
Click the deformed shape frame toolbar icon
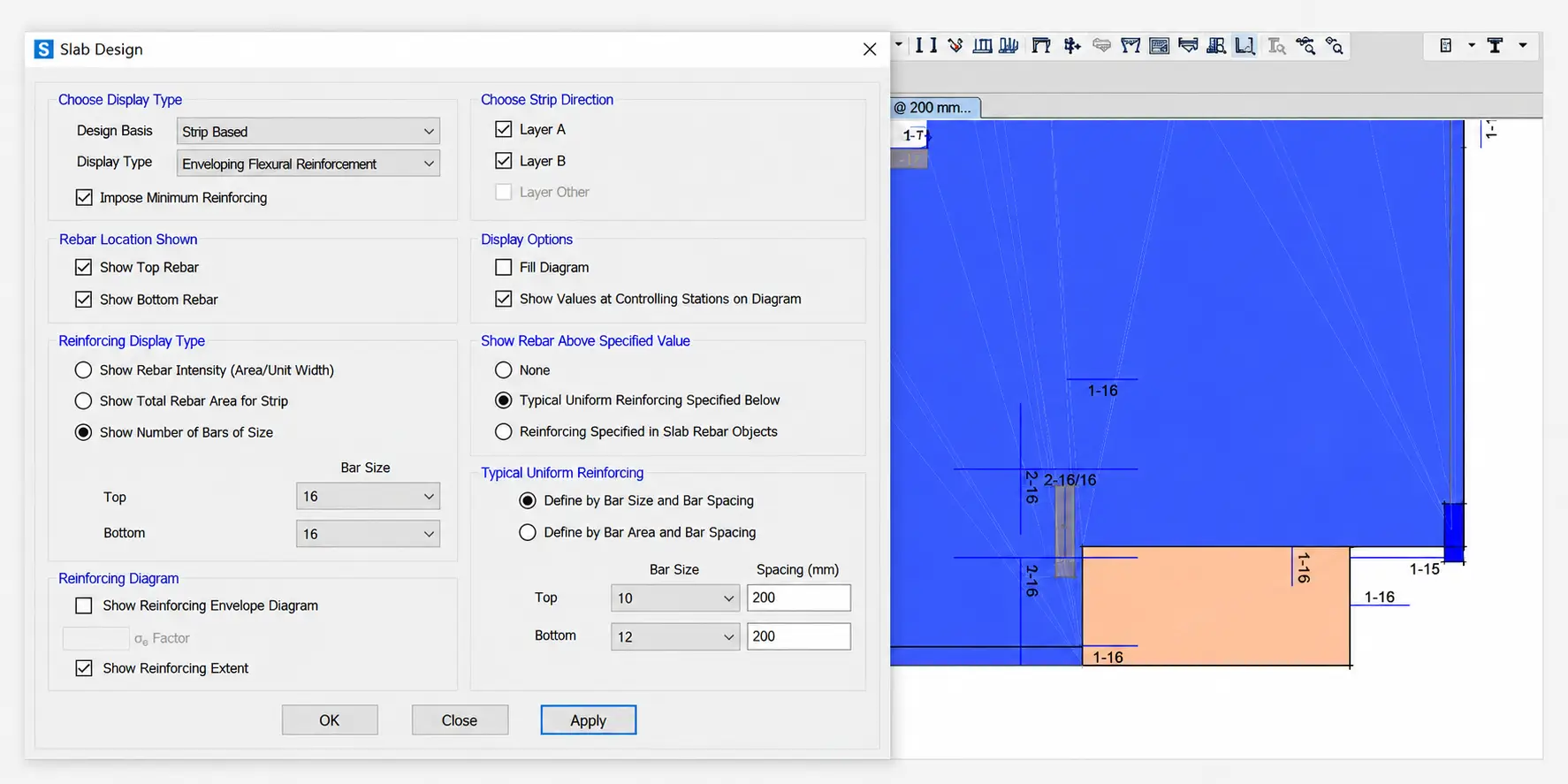click(1009, 45)
